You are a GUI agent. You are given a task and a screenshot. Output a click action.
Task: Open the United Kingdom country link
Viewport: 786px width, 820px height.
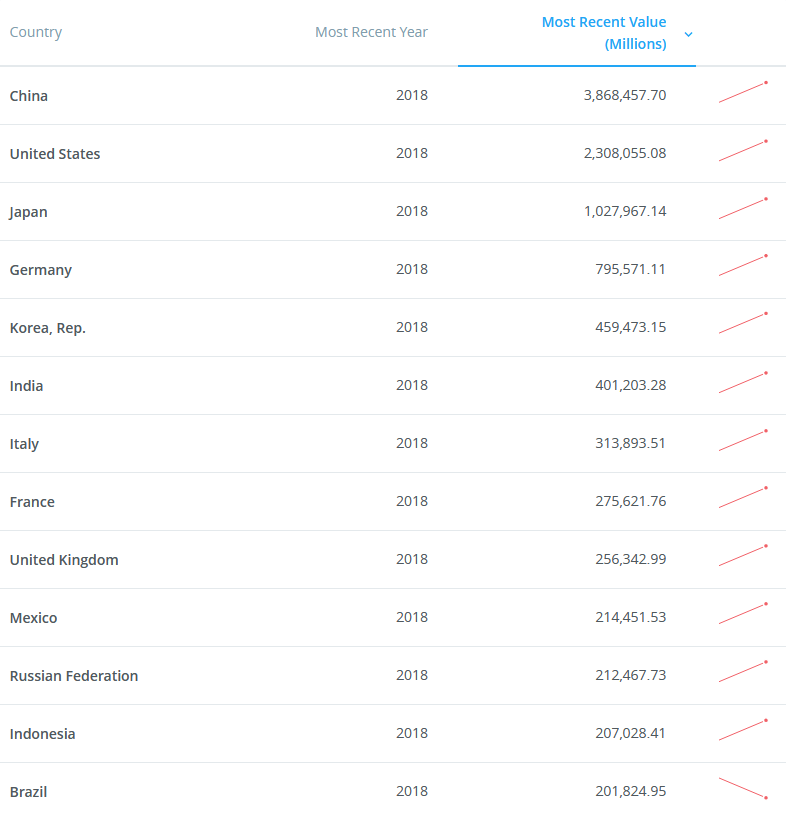pos(64,560)
